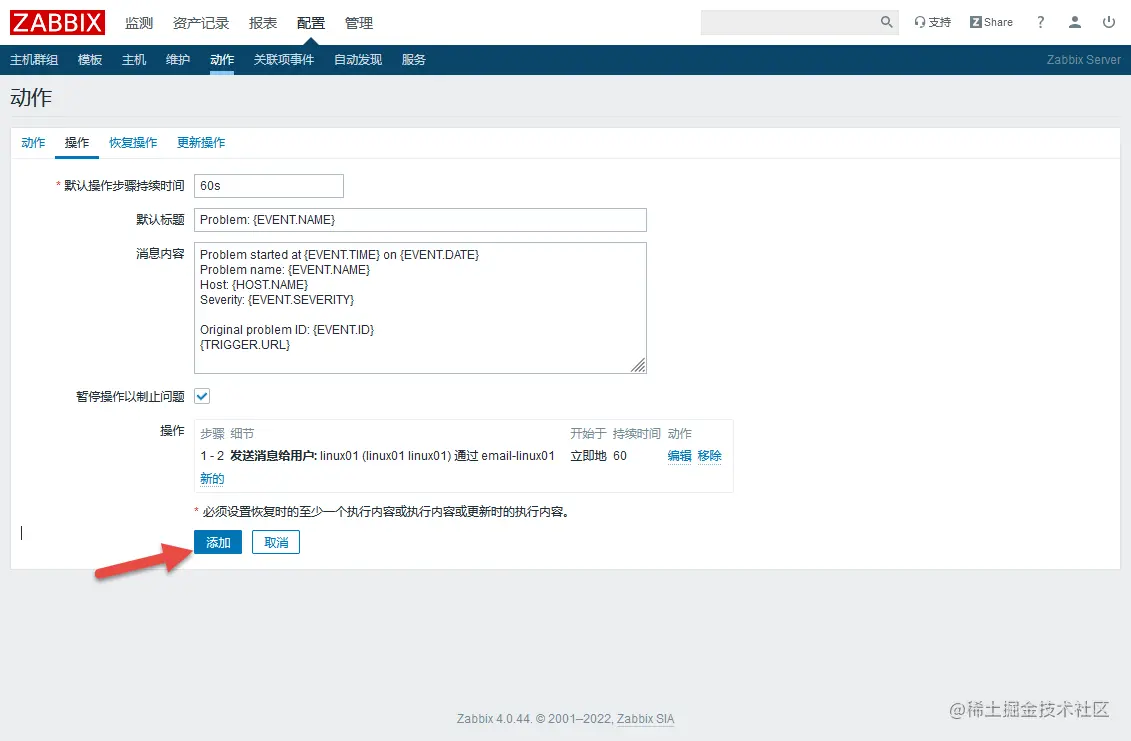The width and height of the screenshot is (1131, 741).
Task: Switch to the 恢复操作 tab
Action: (133, 143)
